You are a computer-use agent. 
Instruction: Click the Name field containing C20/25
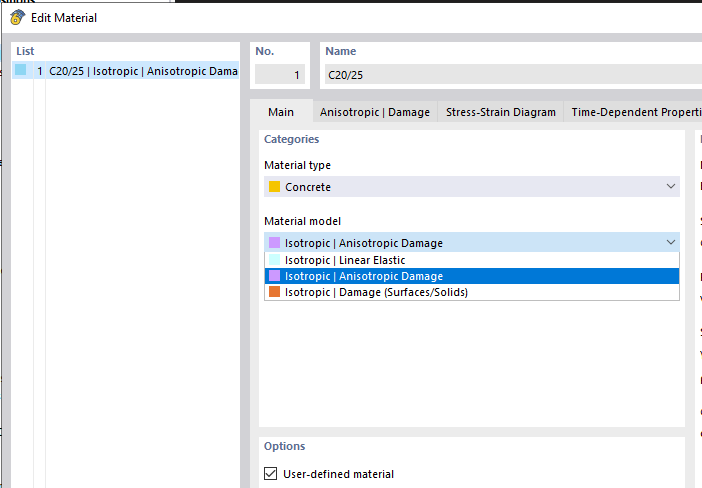click(510, 74)
